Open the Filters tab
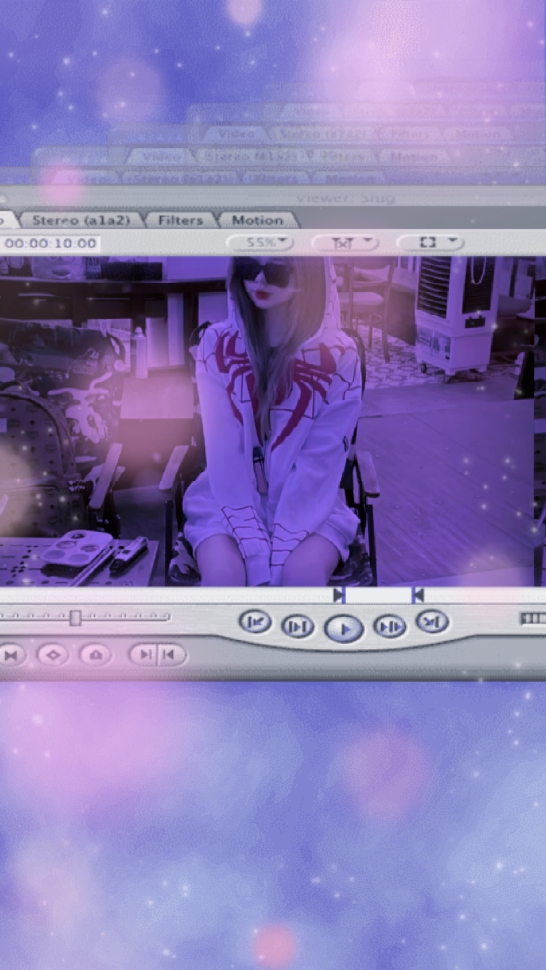This screenshot has width=546, height=970. coord(180,220)
